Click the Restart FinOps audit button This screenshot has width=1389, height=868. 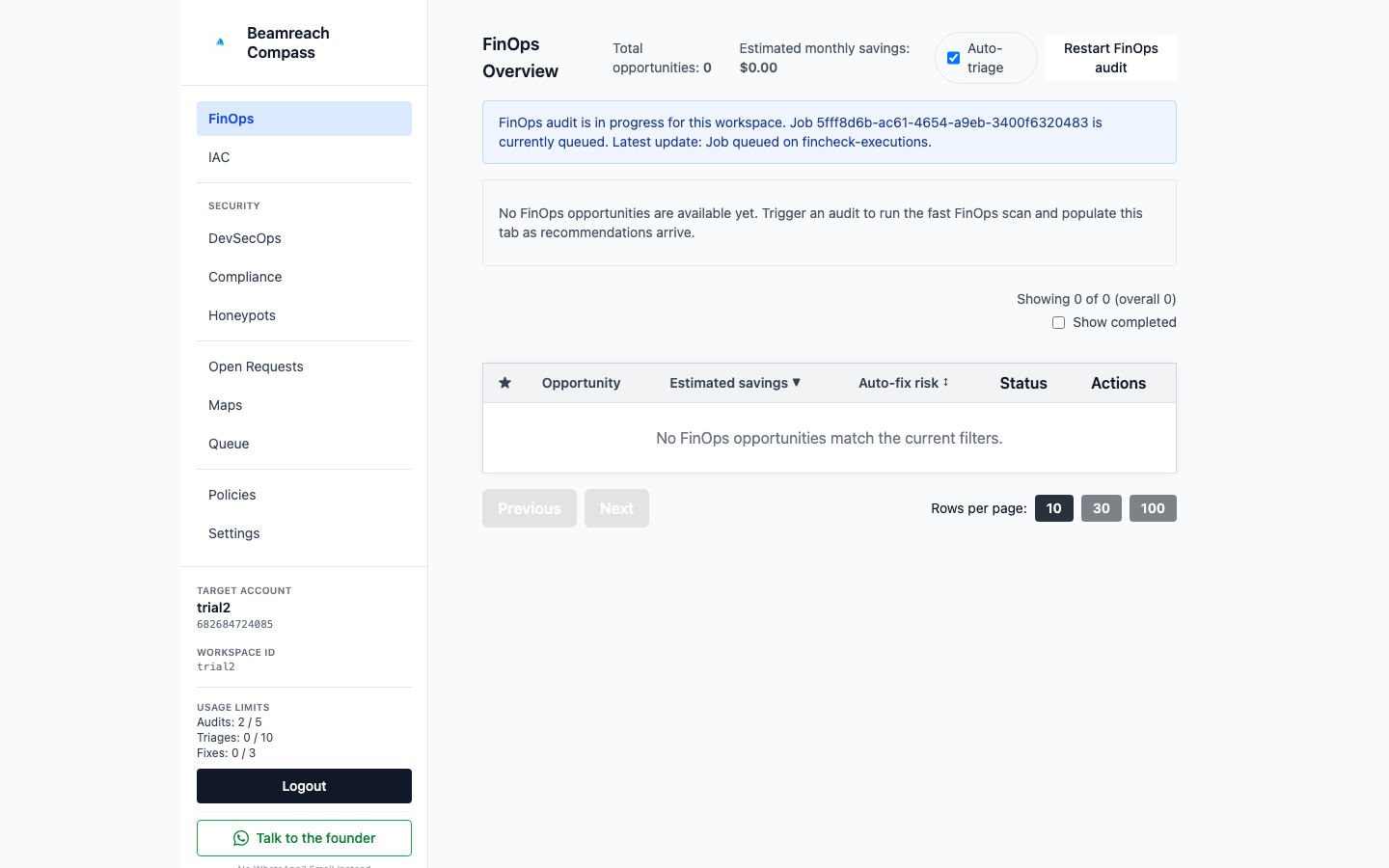(x=1111, y=58)
